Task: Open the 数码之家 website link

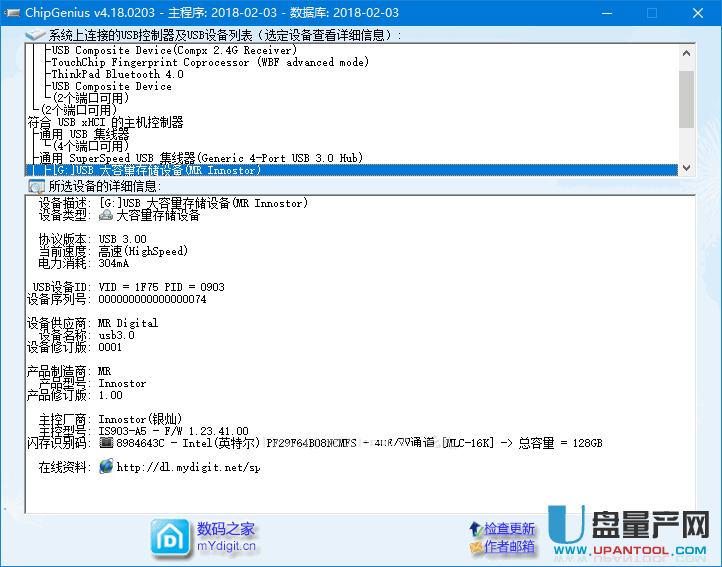Action: point(226,529)
